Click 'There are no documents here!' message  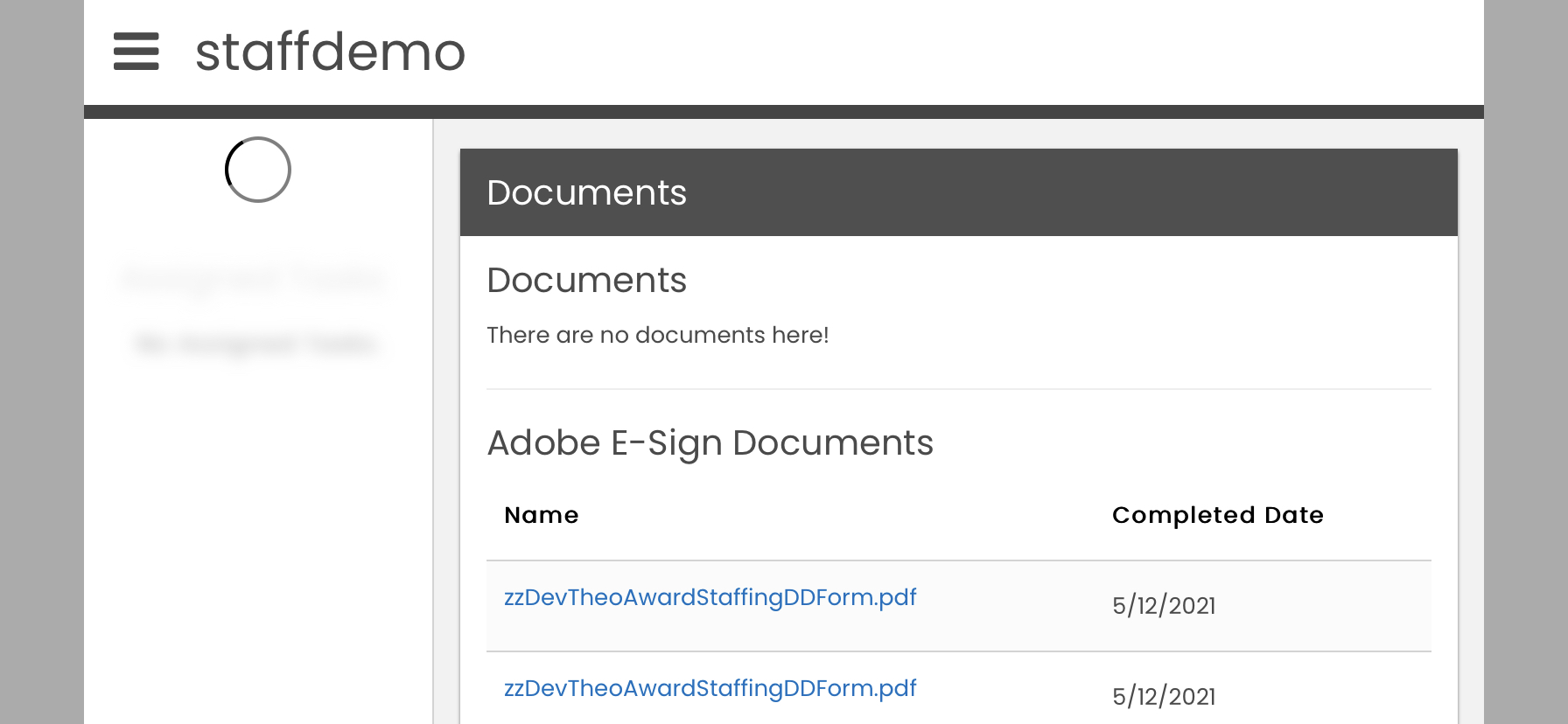657,335
